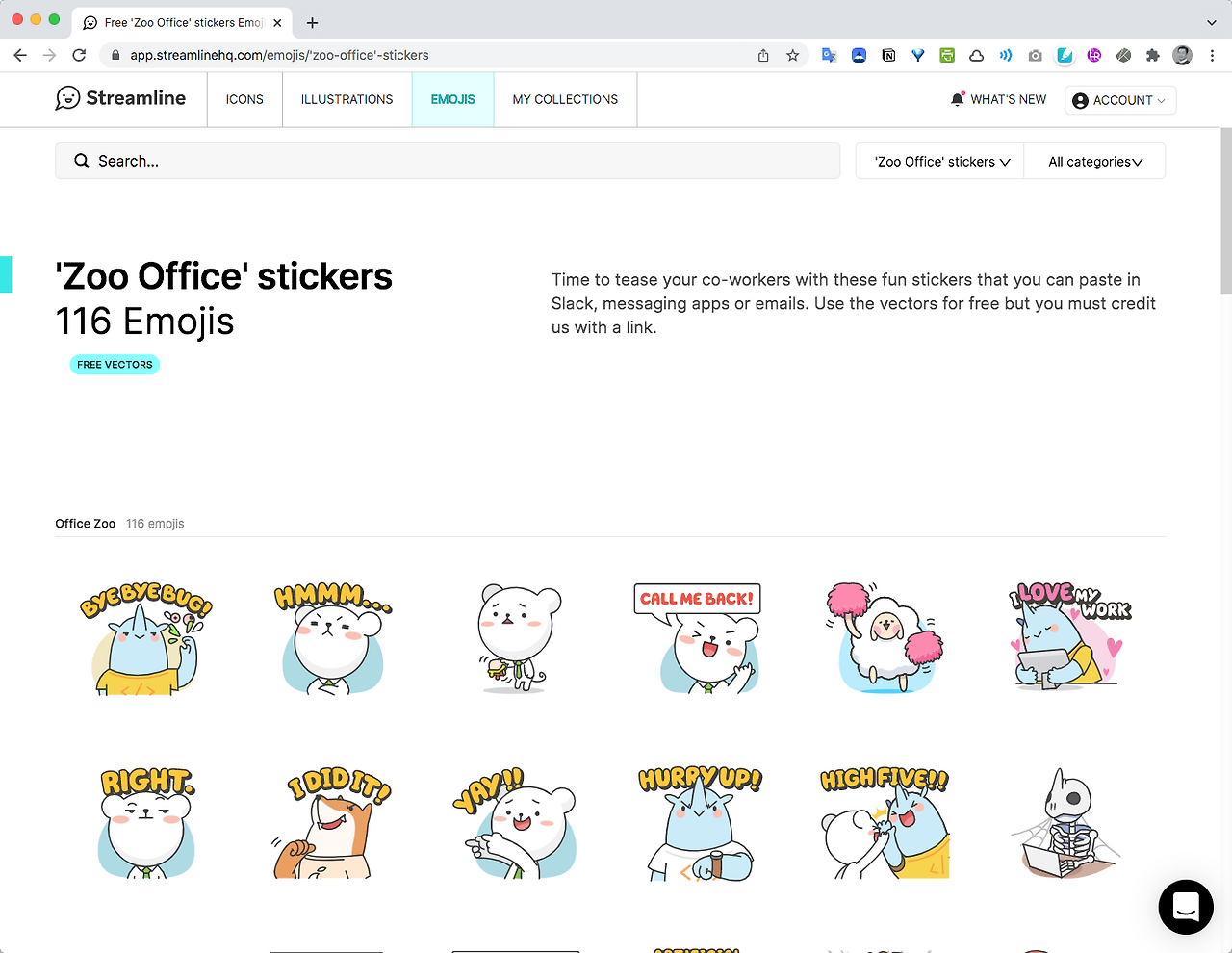Open the 'I Love My Work' sticker
This screenshot has width=1232, height=953.
(1069, 635)
